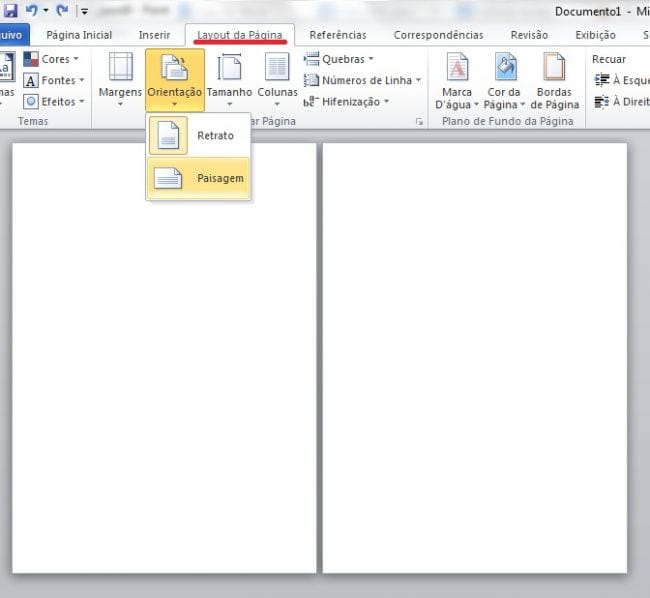The width and height of the screenshot is (650, 598).
Task: Open Cor da Página color picker
Action: point(505,78)
